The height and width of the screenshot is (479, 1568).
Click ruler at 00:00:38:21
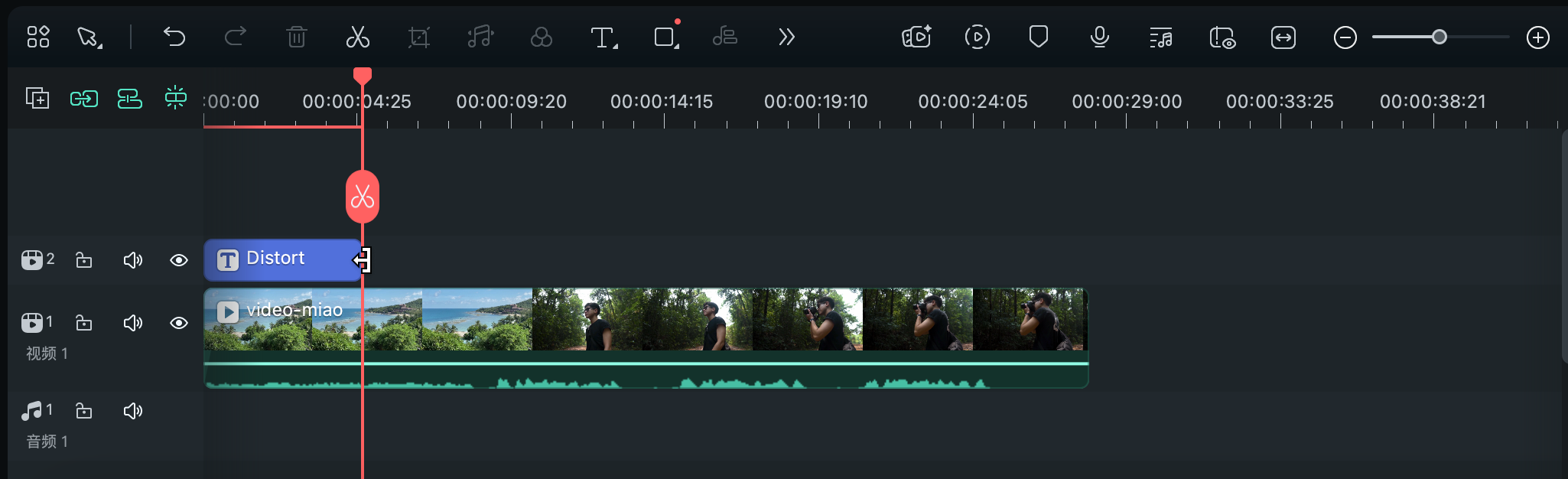(1433, 101)
